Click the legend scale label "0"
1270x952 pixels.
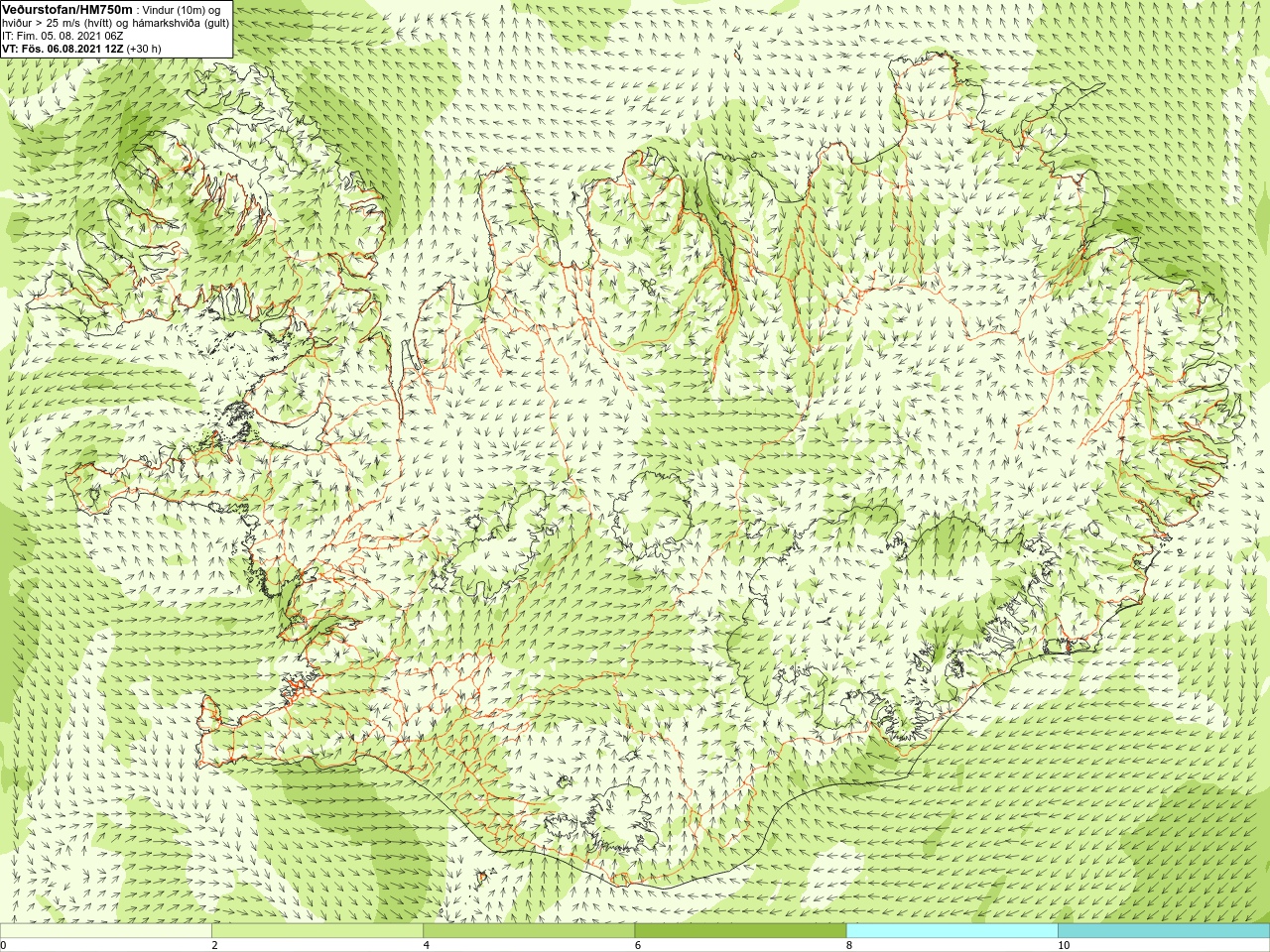tap(4, 945)
